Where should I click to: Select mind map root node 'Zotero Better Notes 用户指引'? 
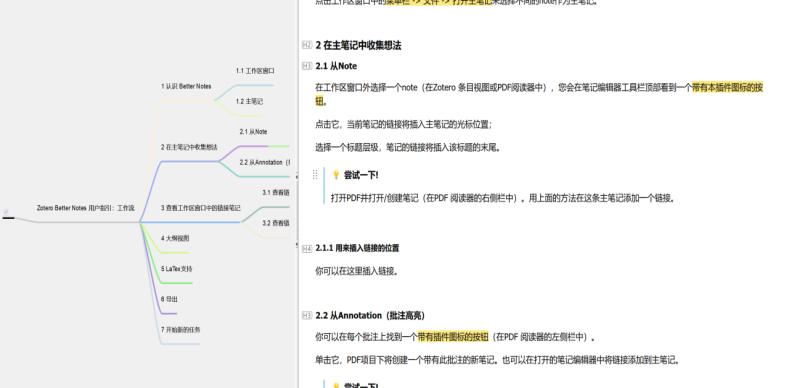click(86, 208)
